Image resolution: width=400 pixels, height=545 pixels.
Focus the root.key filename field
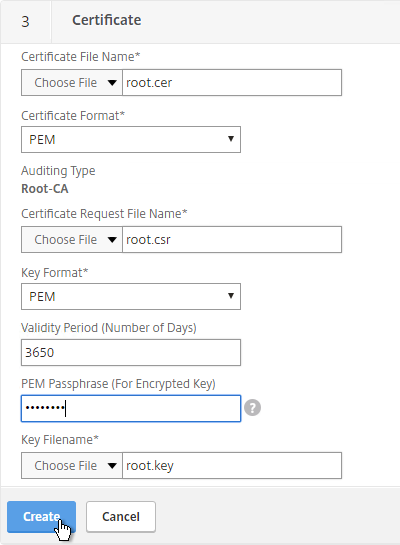tap(232, 465)
